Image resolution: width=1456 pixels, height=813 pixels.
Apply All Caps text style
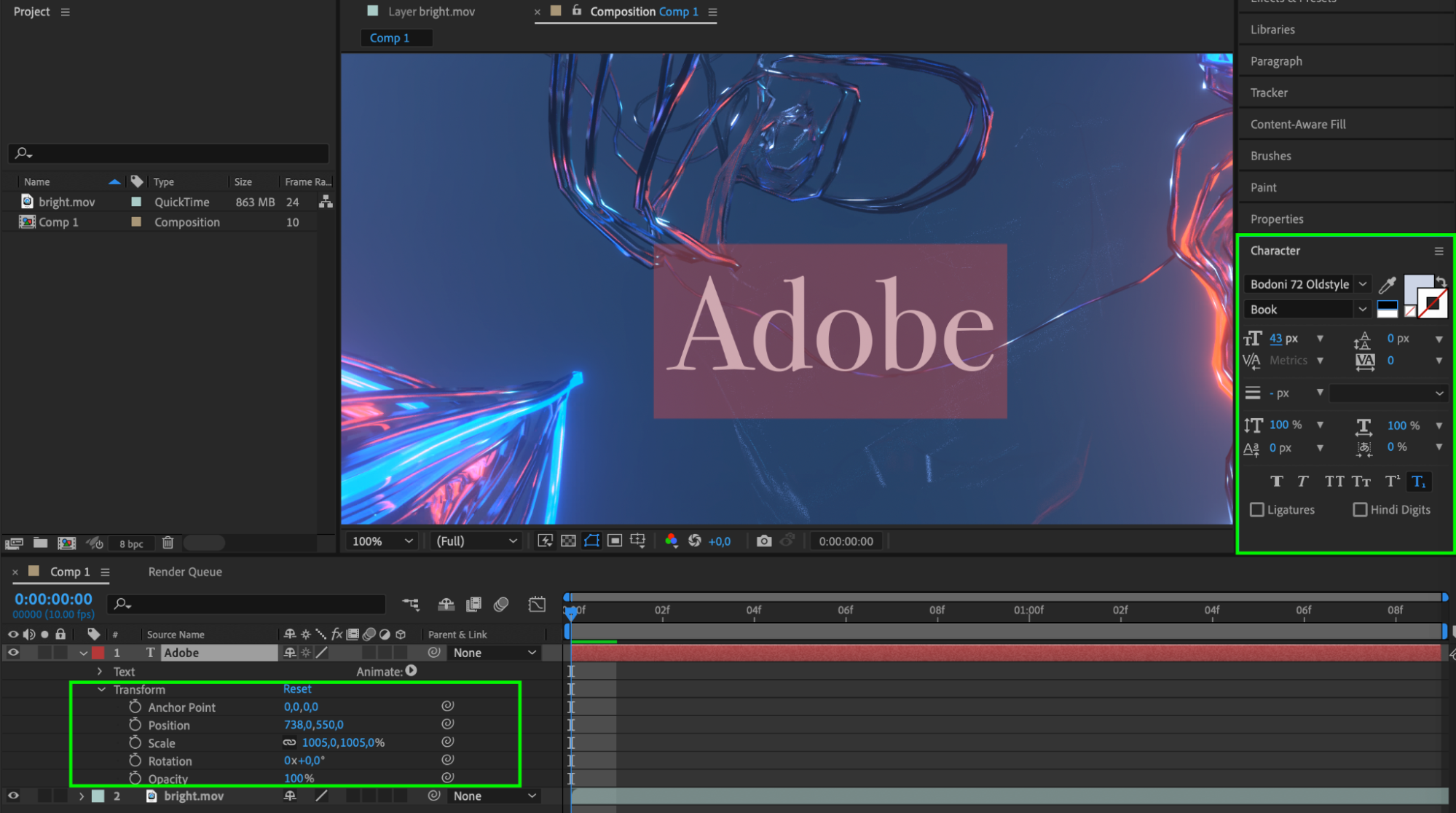tap(1334, 481)
